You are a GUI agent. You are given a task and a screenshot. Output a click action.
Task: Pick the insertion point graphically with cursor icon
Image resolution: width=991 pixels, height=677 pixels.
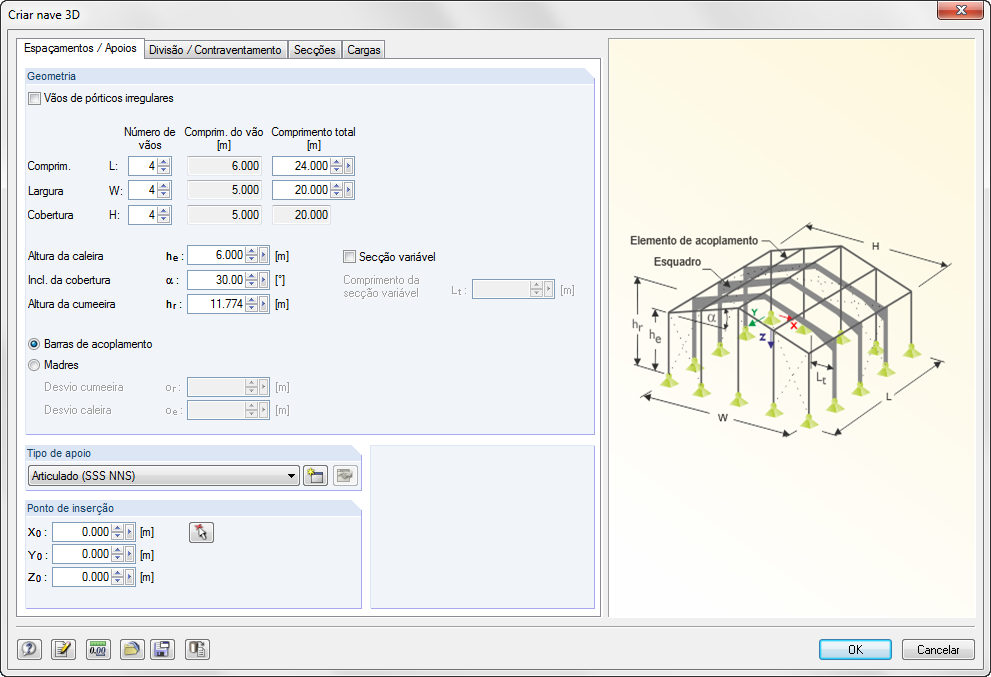(x=201, y=532)
